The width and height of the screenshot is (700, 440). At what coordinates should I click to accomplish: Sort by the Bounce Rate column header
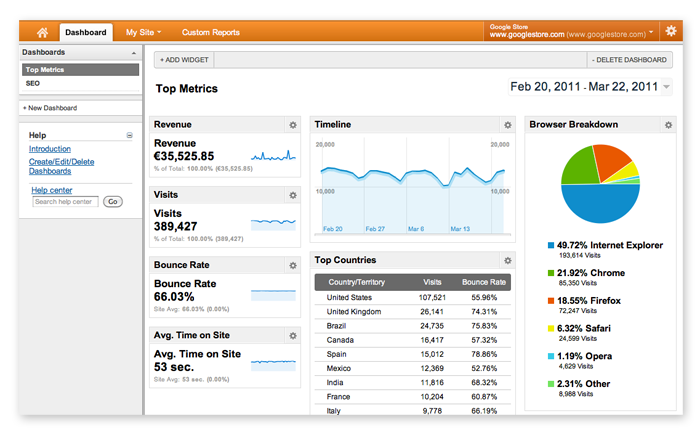pos(483,282)
